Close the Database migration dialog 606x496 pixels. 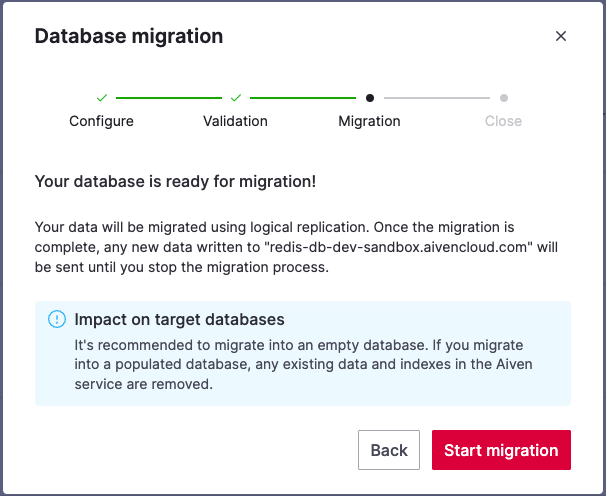point(561,36)
